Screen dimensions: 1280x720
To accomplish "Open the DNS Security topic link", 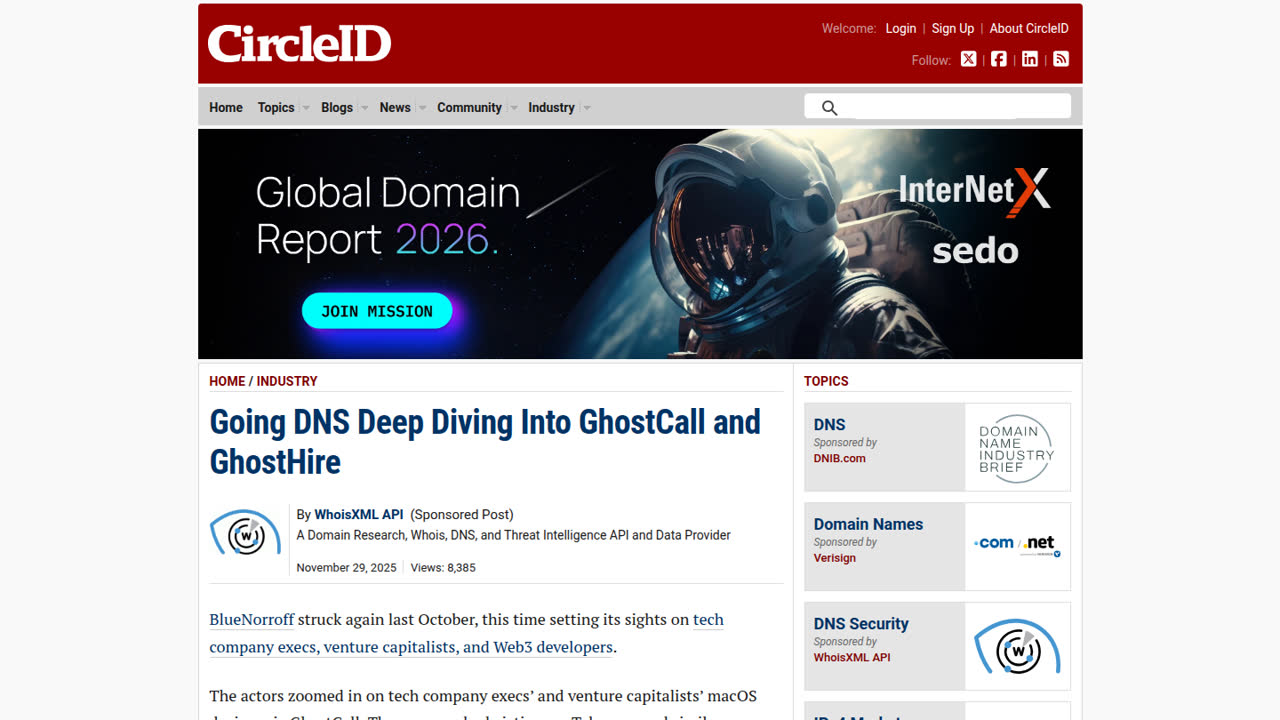I will (861, 623).
